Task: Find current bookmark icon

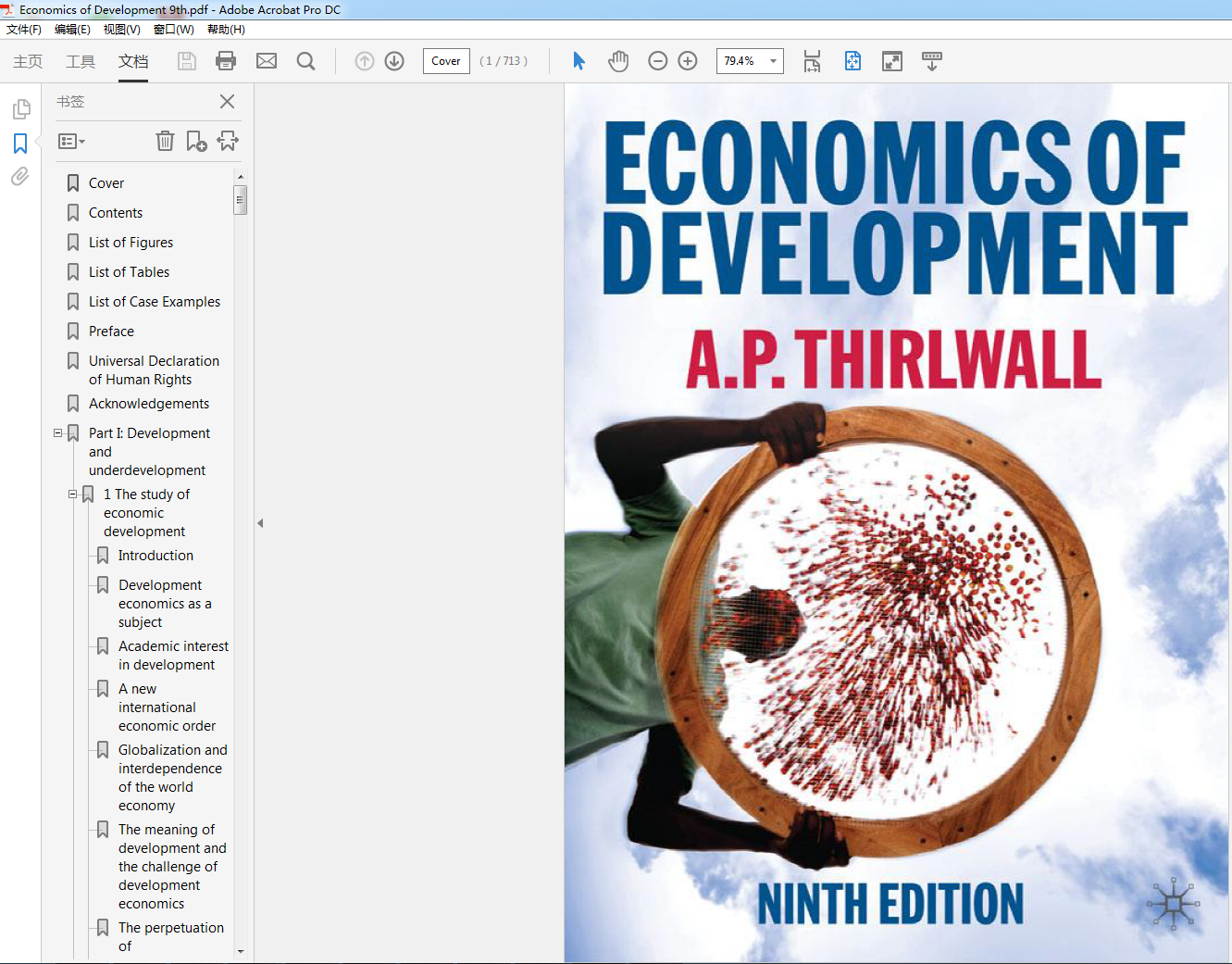Action: (228, 141)
